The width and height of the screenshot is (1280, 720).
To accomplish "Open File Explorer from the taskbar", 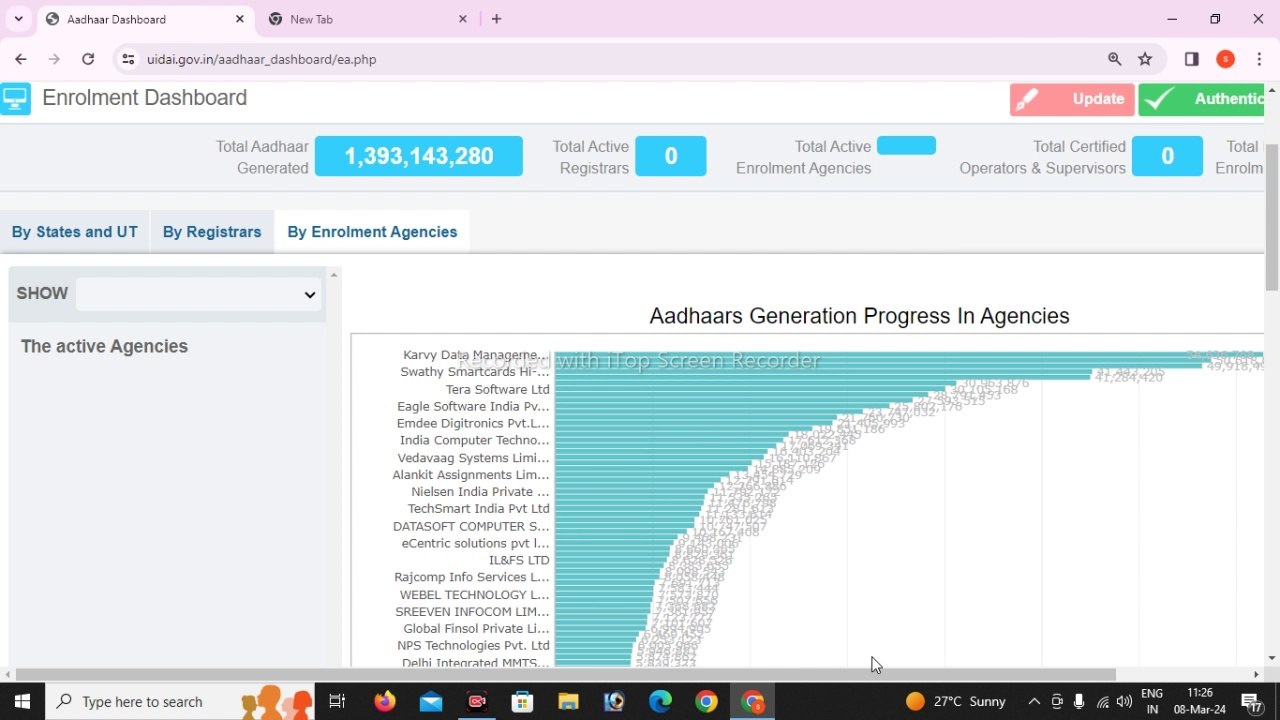I will (568, 701).
